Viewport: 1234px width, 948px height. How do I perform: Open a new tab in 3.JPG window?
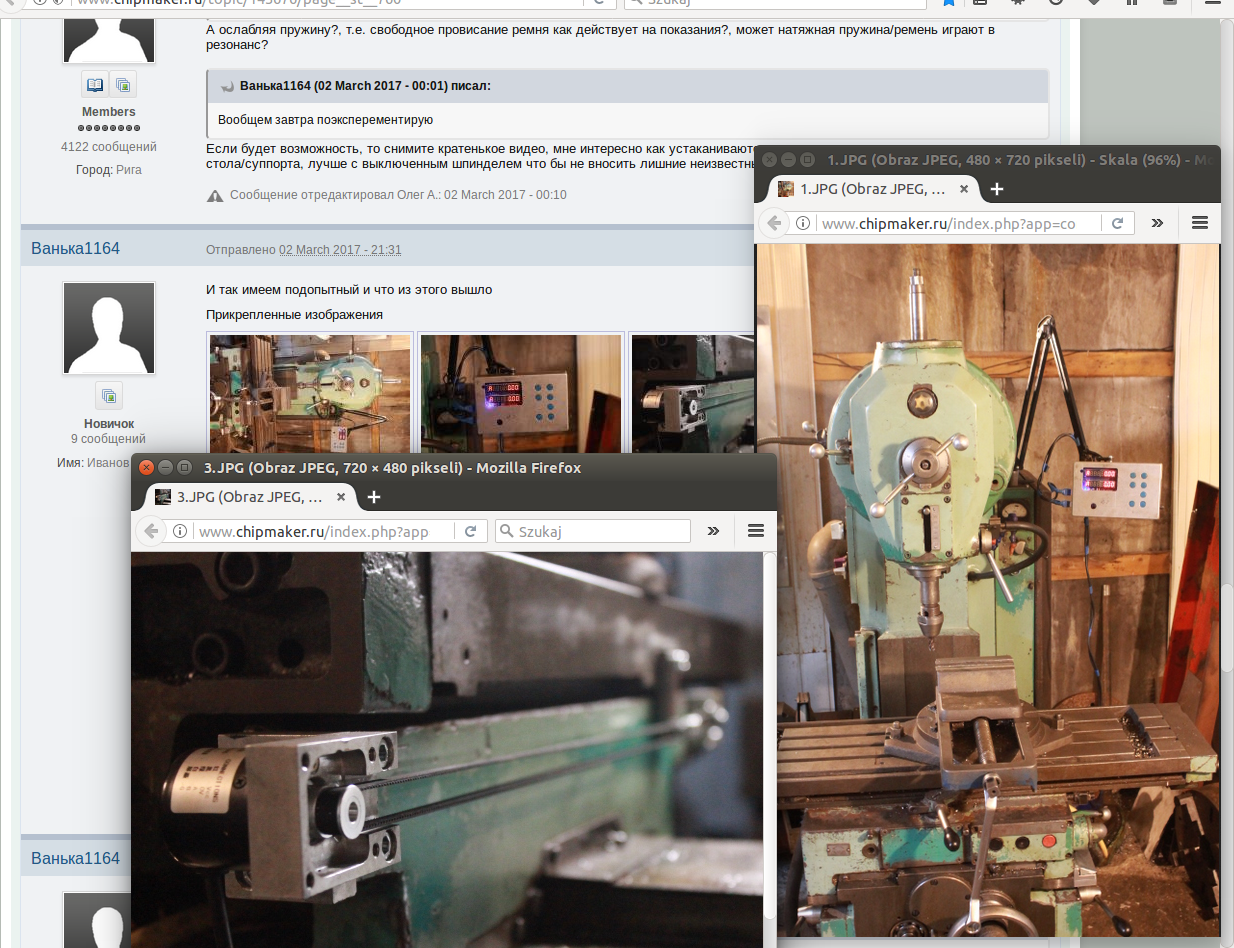[x=373, y=497]
